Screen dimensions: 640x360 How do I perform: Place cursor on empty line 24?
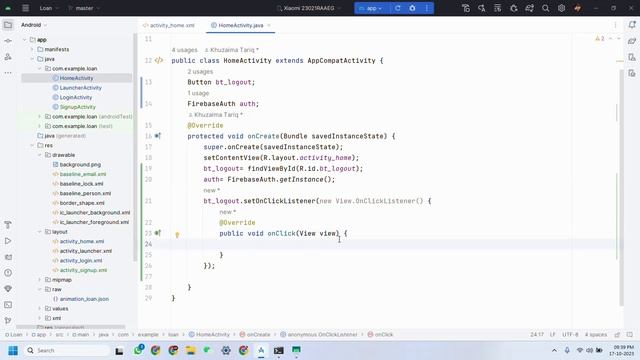coord(384,244)
